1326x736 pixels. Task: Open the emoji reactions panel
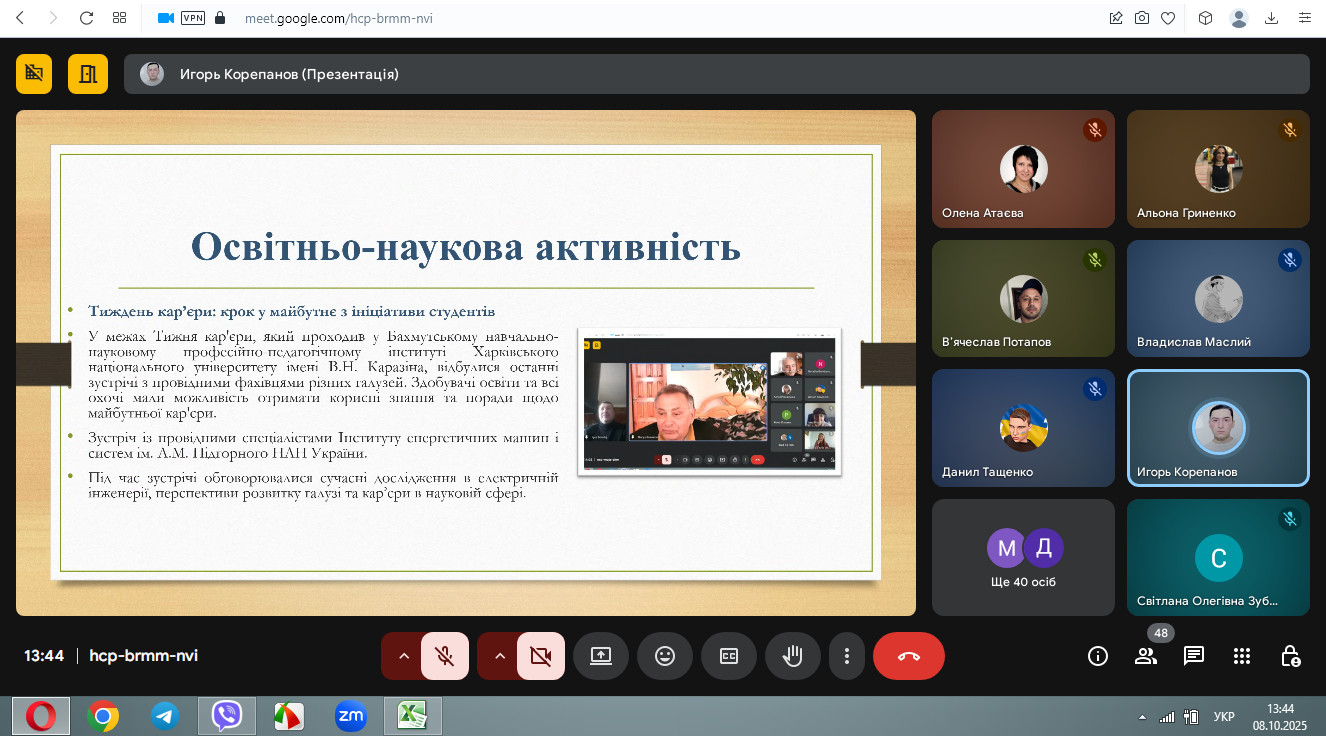665,656
